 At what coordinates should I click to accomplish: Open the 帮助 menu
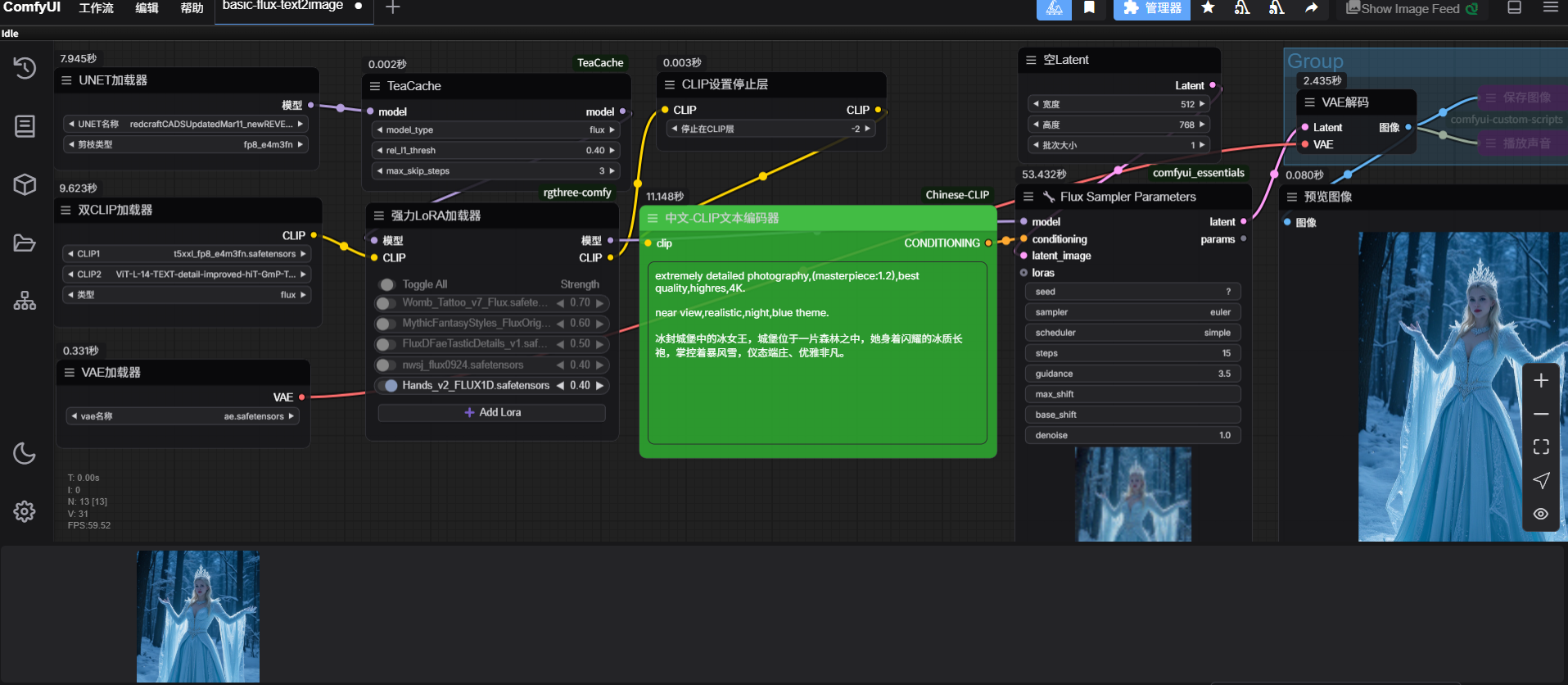tap(192, 8)
